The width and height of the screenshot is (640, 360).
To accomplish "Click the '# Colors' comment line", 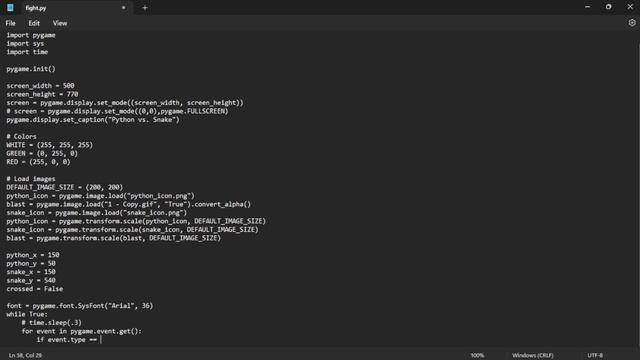I will [22, 136].
